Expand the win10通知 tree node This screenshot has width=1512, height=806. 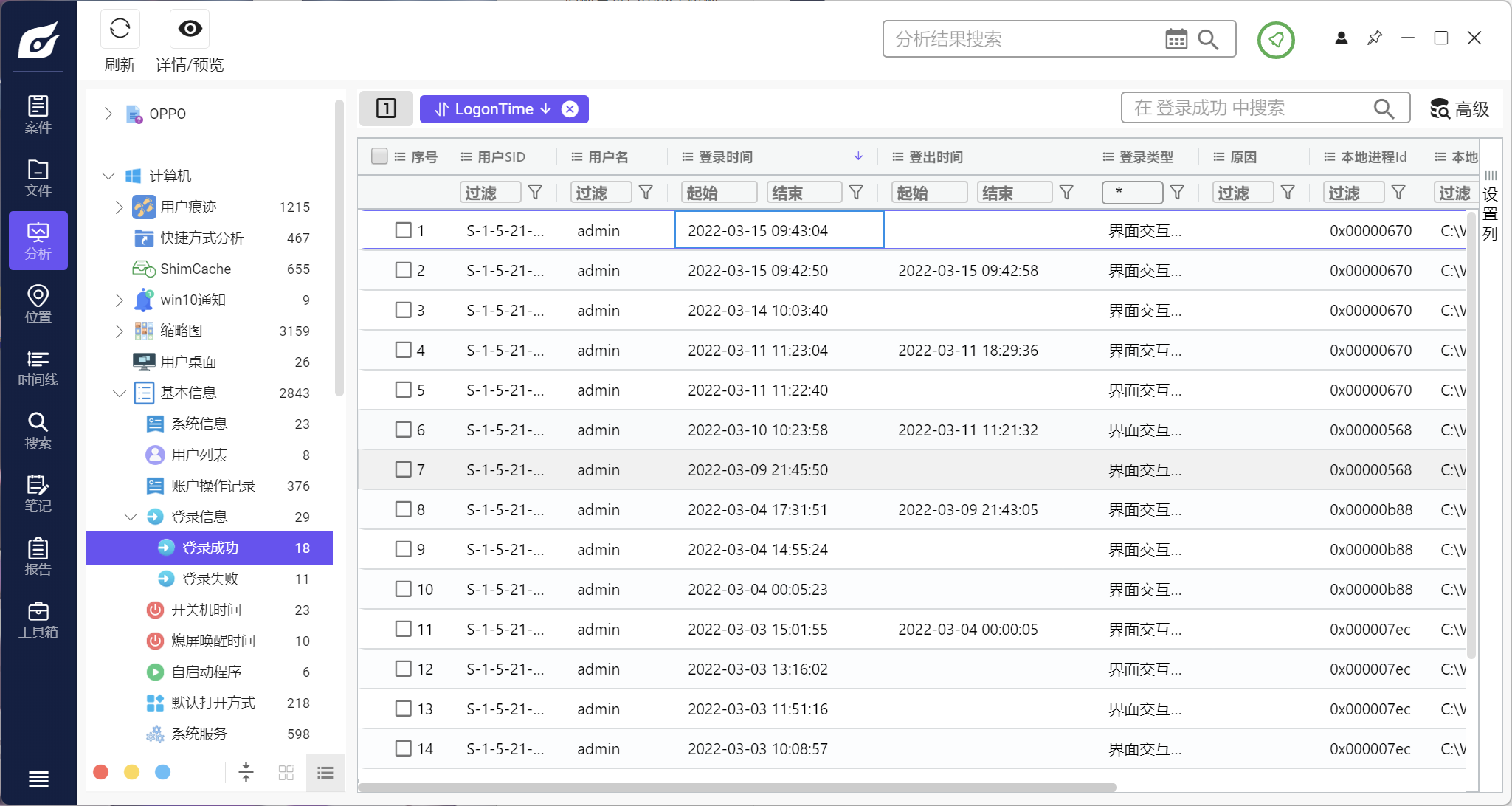(x=119, y=300)
